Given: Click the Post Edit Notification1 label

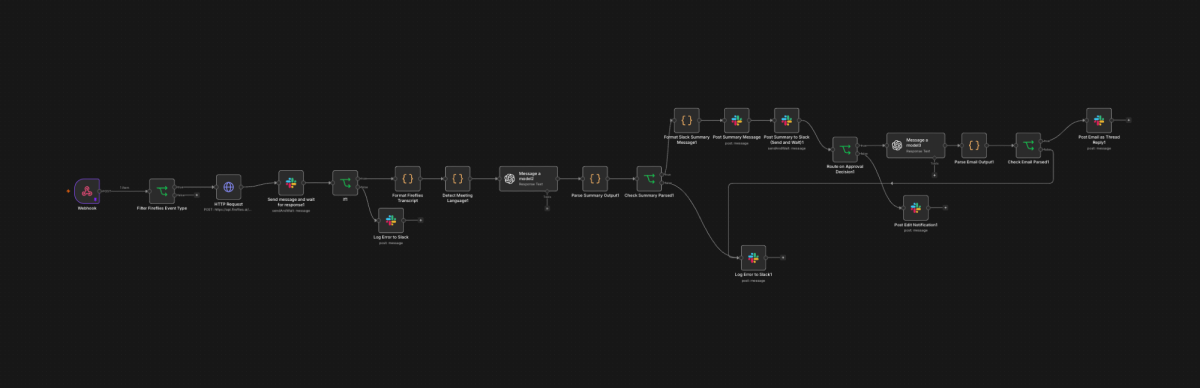Looking at the screenshot, I should pyautogui.click(x=915, y=225).
